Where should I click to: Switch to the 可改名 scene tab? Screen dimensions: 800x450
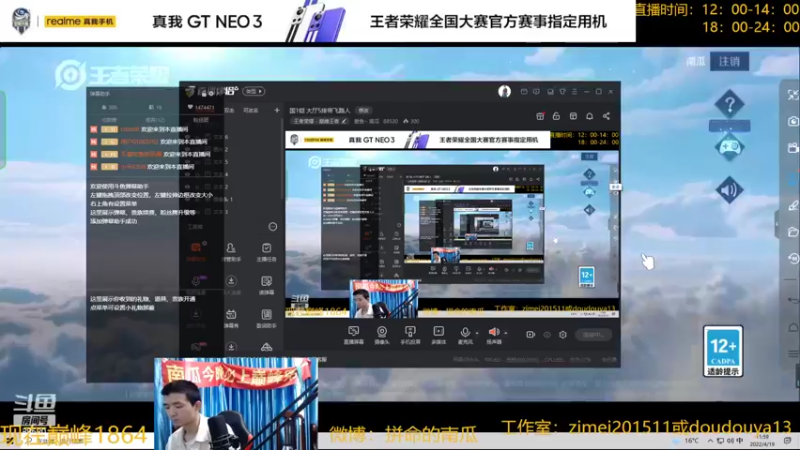pos(251,110)
